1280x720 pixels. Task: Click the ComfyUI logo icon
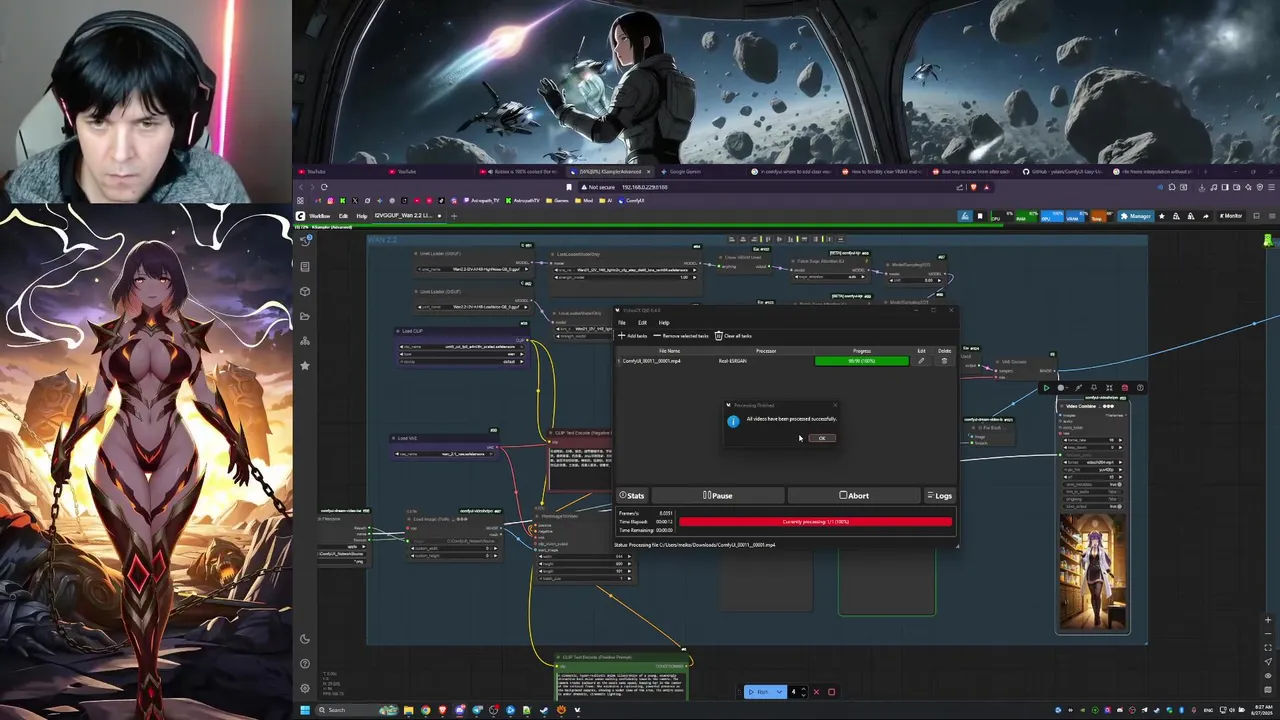coord(300,216)
